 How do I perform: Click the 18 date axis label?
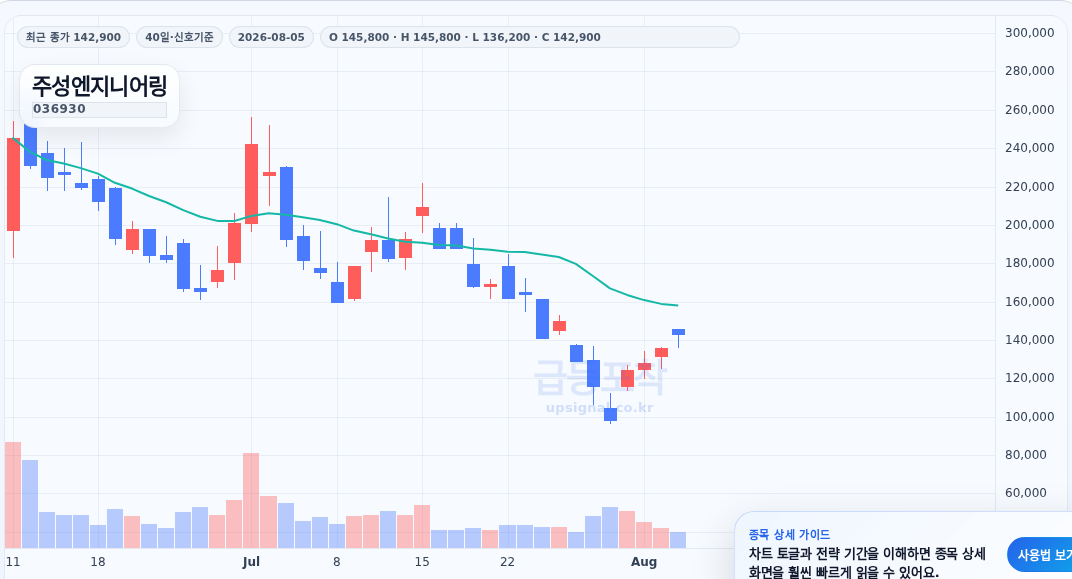coord(98,562)
